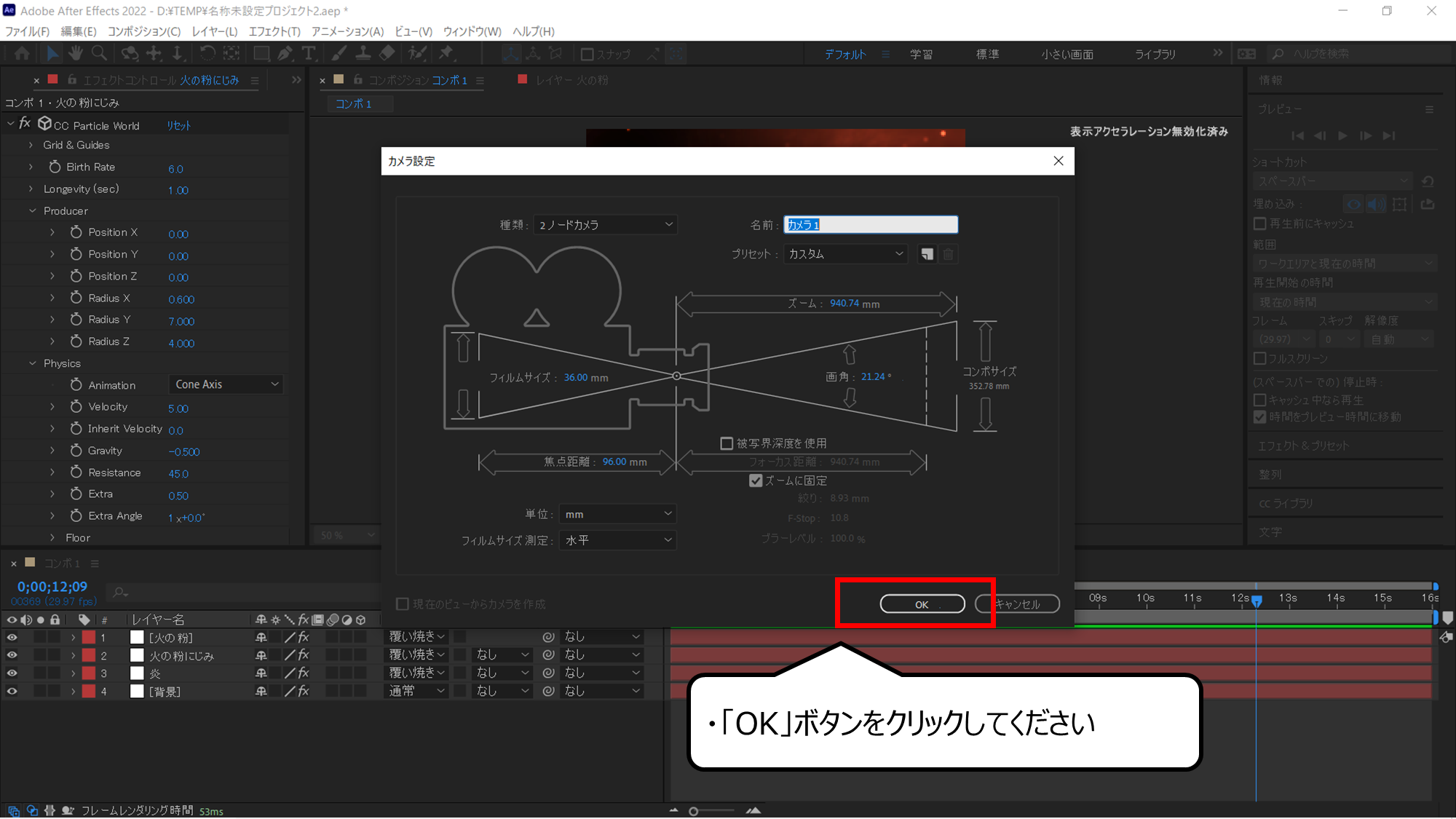This screenshot has height=819, width=1456.
Task: Select the Clone Stamp tool
Action: pyautogui.click(x=363, y=53)
